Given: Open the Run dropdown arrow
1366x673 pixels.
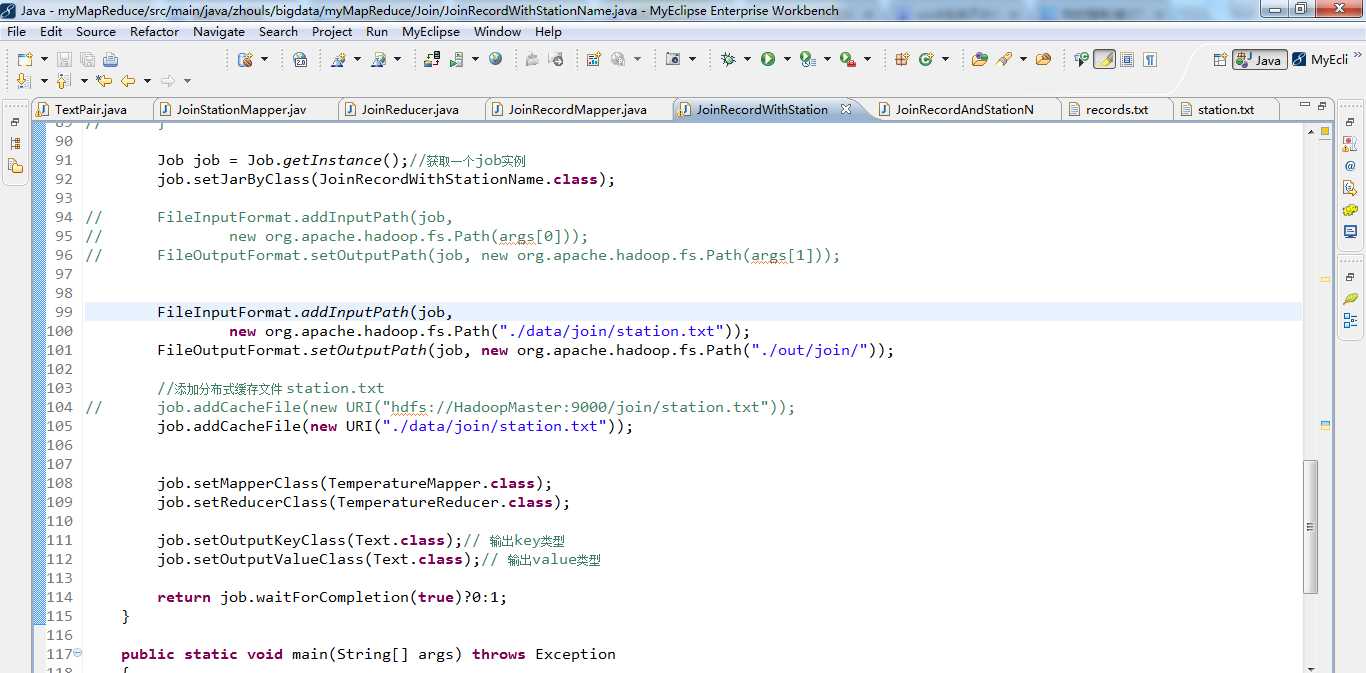Looking at the screenshot, I should 787,59.
